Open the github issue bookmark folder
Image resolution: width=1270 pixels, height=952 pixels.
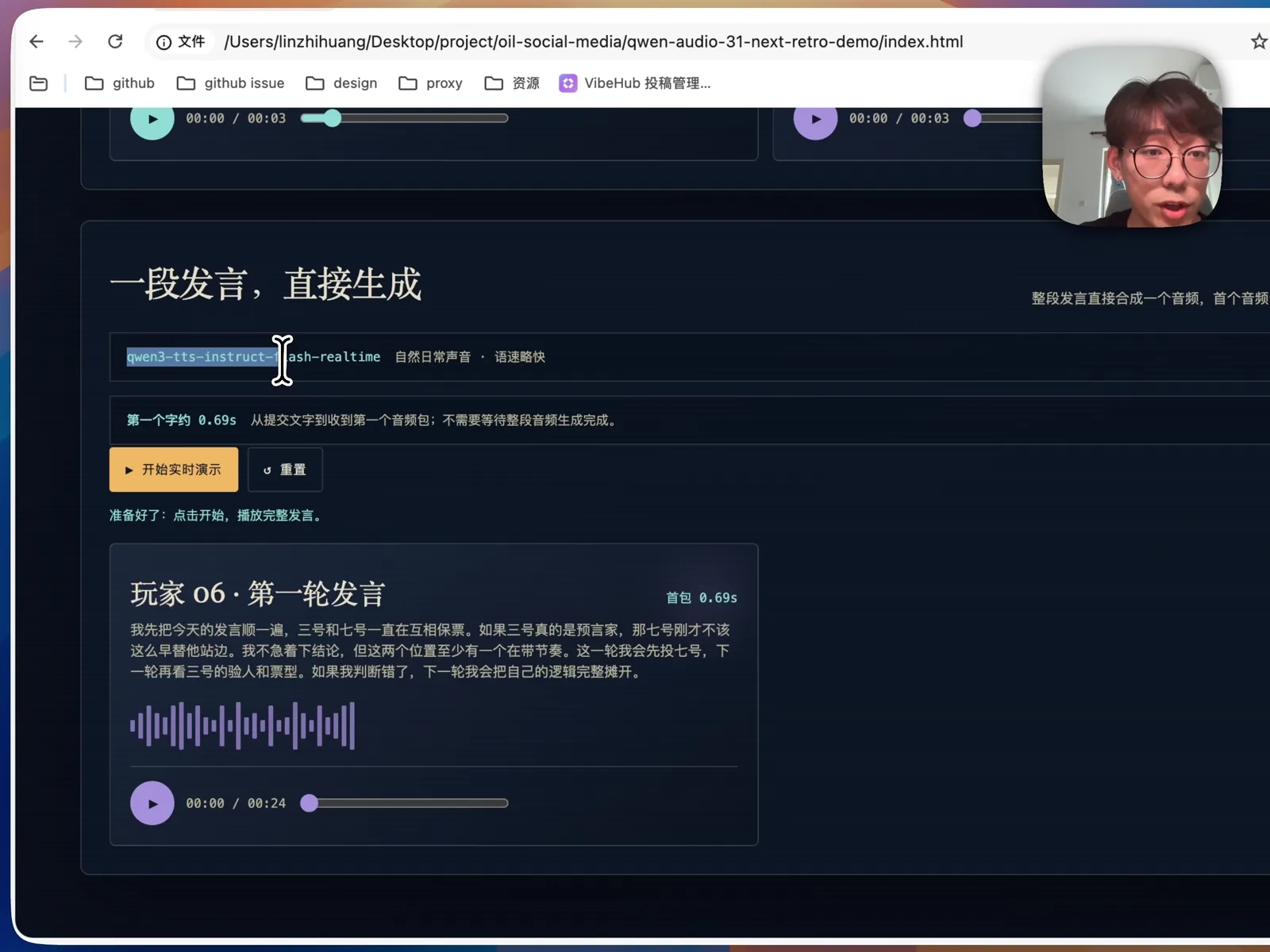click(230, 83)
